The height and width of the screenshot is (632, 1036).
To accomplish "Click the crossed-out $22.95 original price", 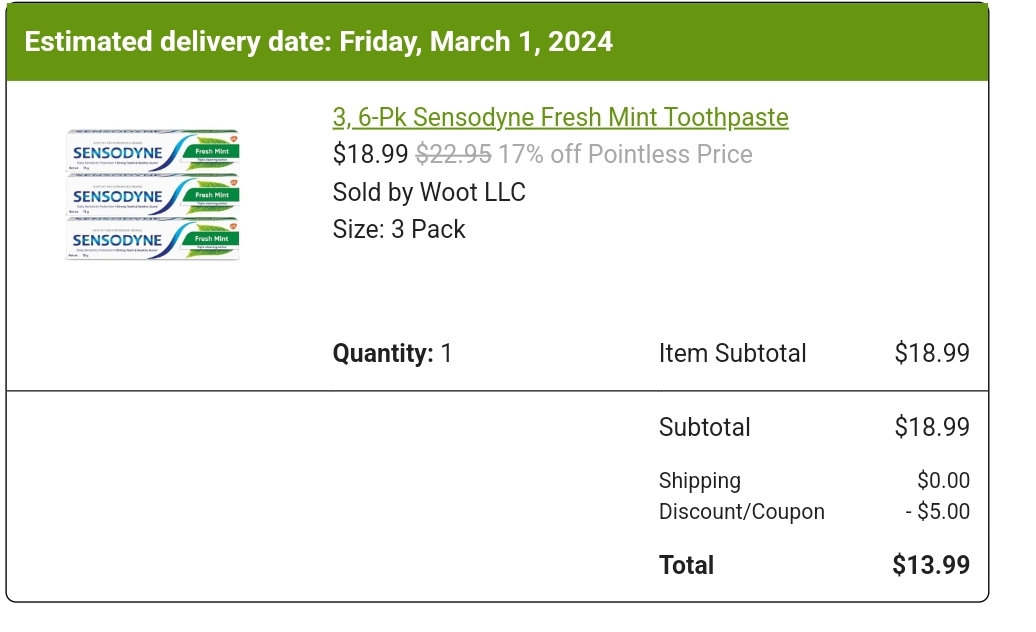I will click(453, 155).
